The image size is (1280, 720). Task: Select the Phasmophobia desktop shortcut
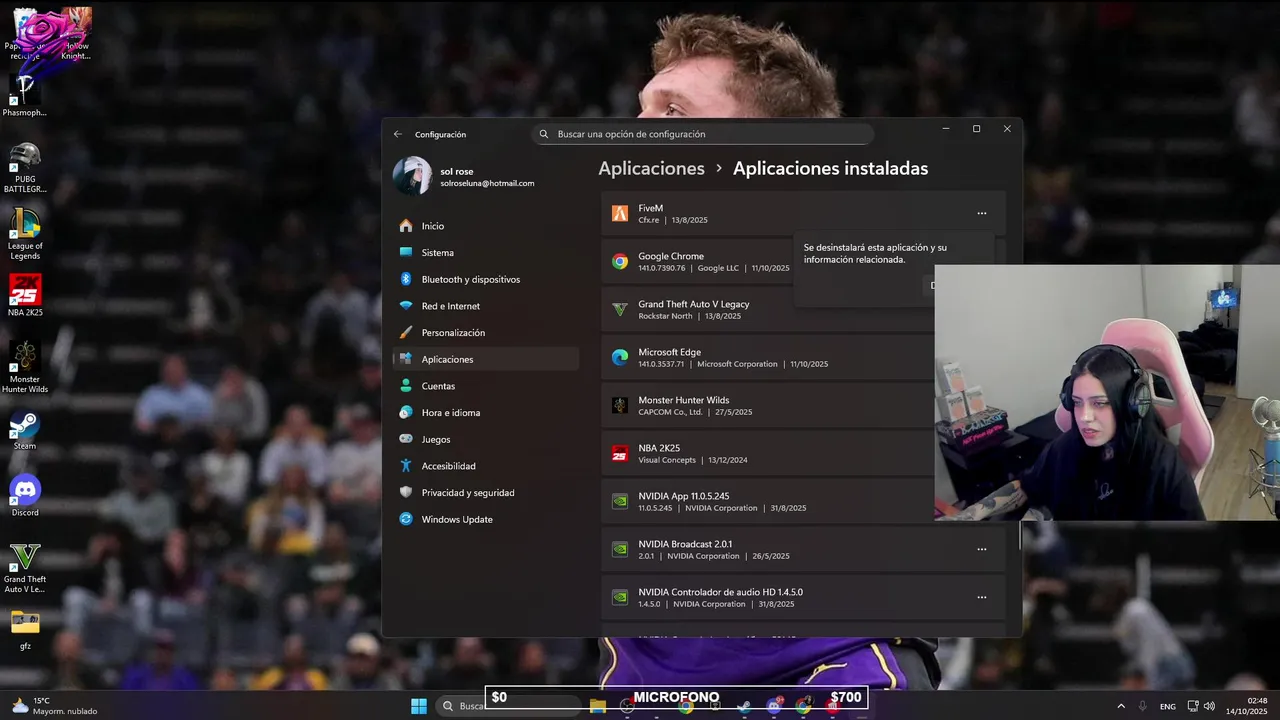(25, 97)
